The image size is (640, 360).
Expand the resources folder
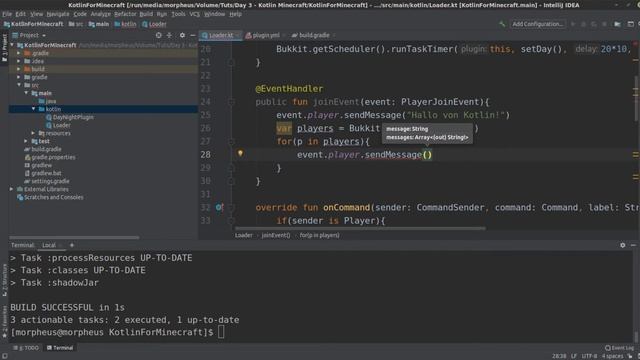click(33, 133)
